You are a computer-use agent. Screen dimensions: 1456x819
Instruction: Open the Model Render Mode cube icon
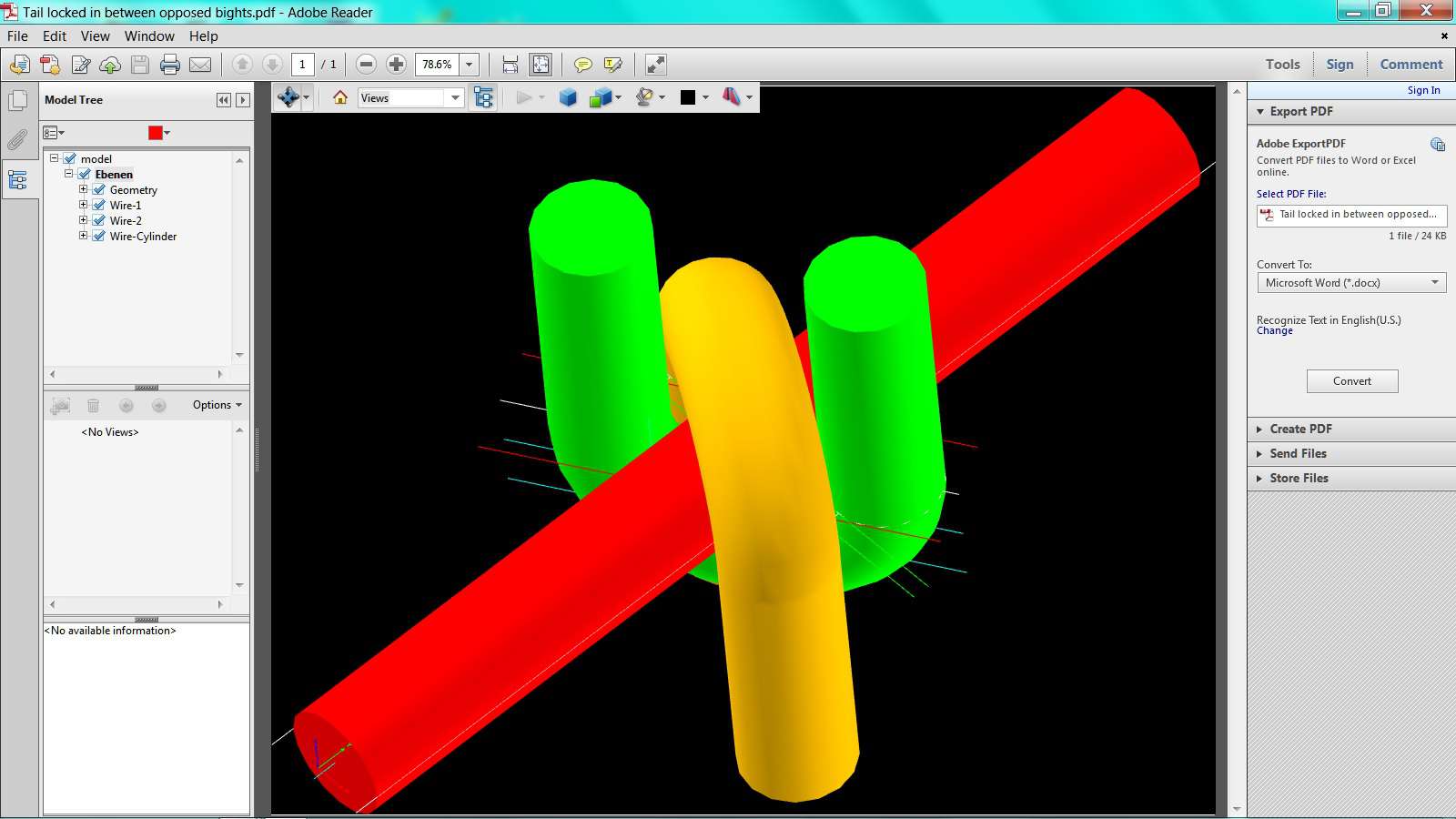pos(600,97)
